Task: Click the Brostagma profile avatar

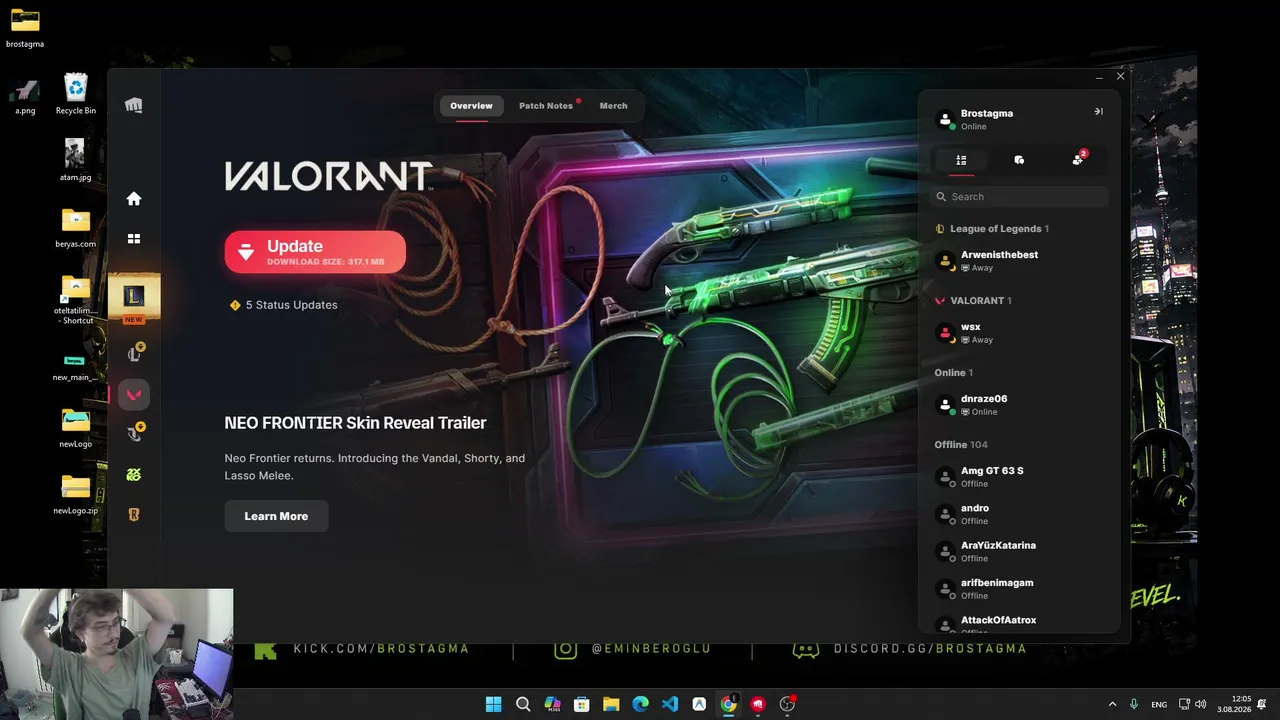Action: point(945,119)
